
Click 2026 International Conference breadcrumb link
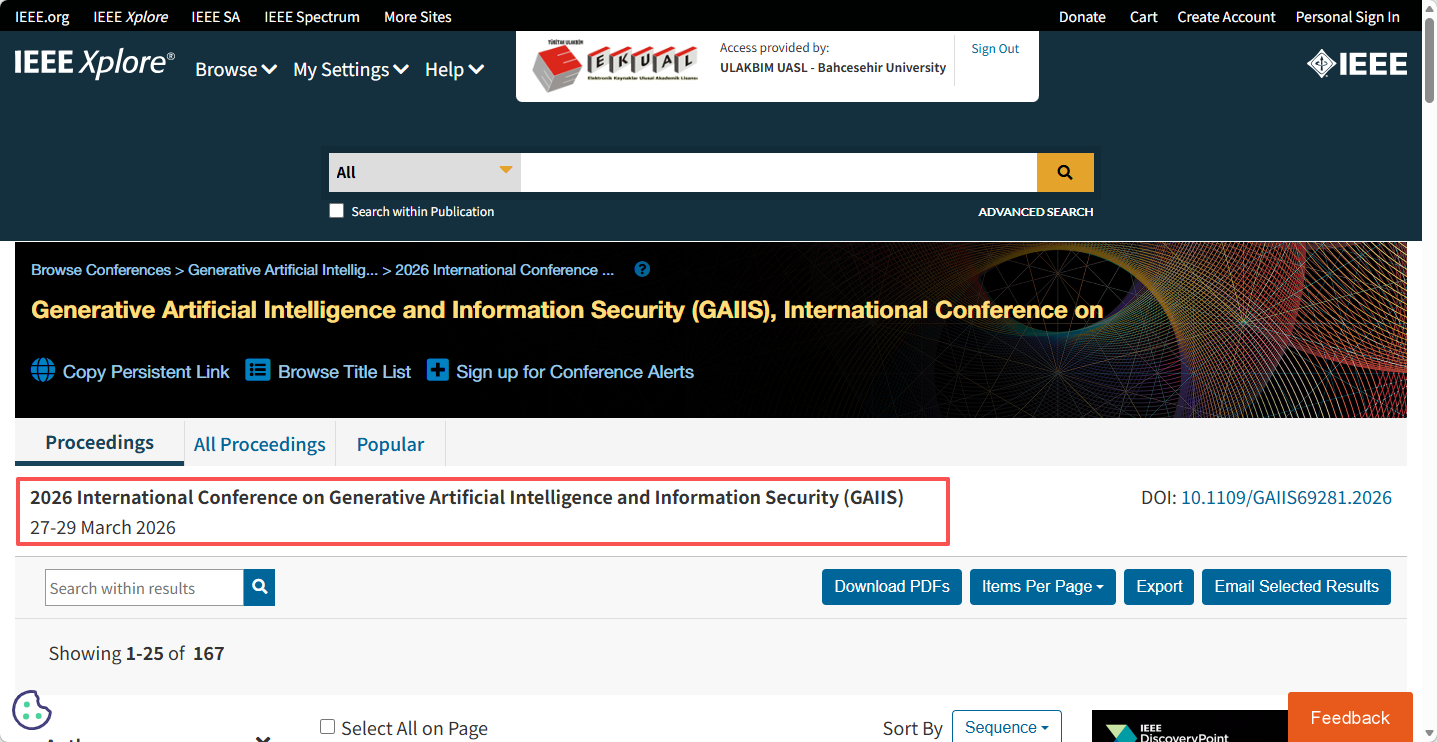(505, 270)
